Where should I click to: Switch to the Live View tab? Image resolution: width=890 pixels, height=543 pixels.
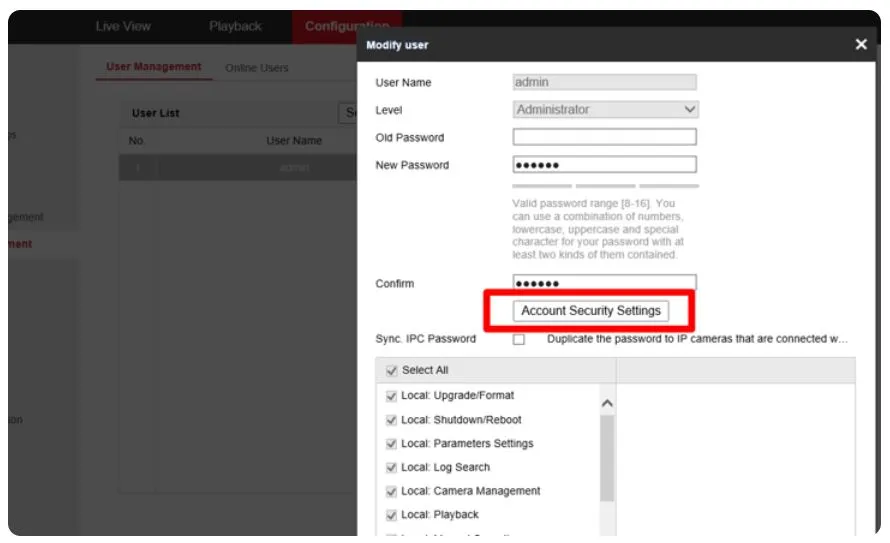click(123, 27)
